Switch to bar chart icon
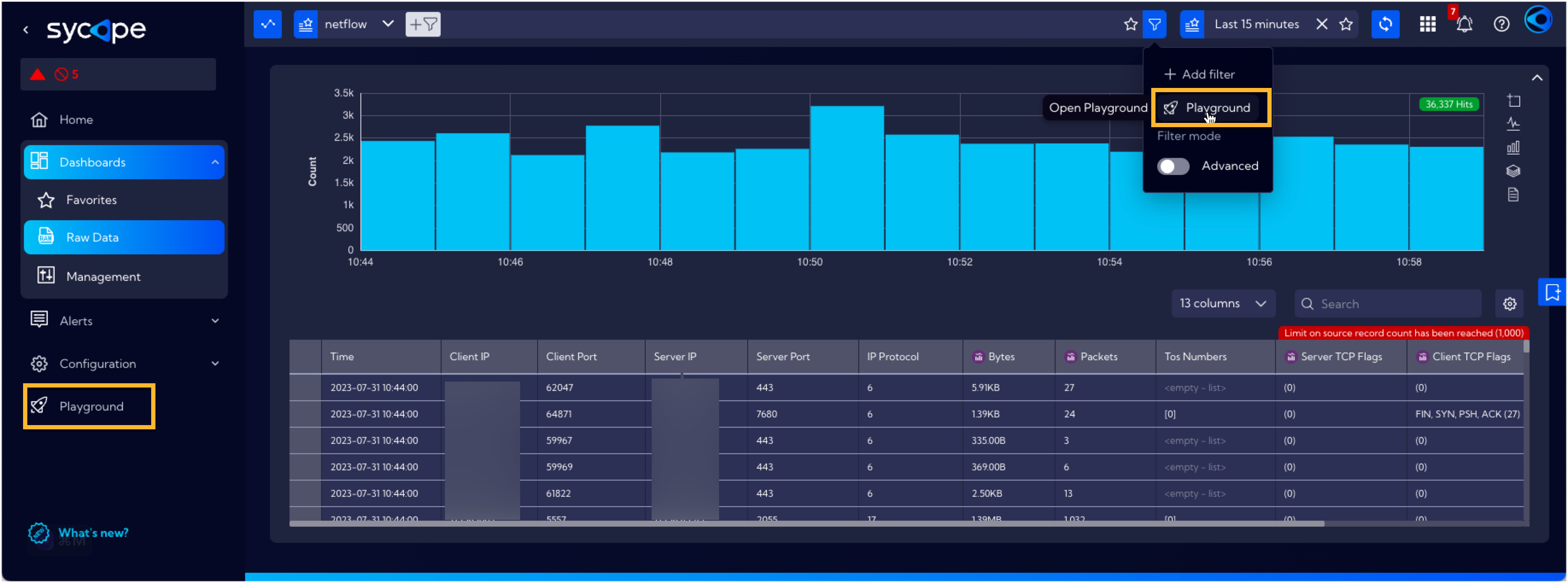This screenshot has width=1568, height=583. coord(1513,147)
